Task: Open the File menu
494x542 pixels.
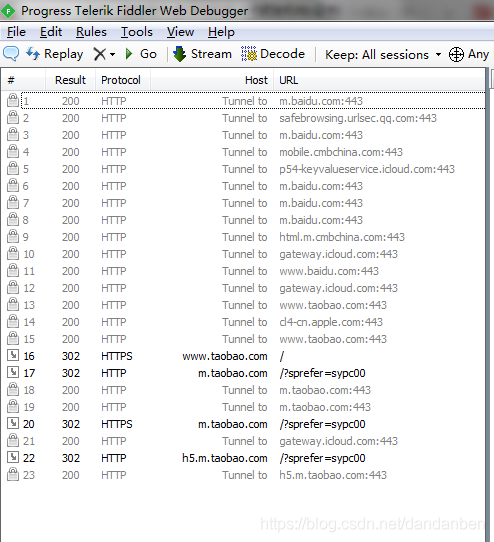Action: [16, 32]
